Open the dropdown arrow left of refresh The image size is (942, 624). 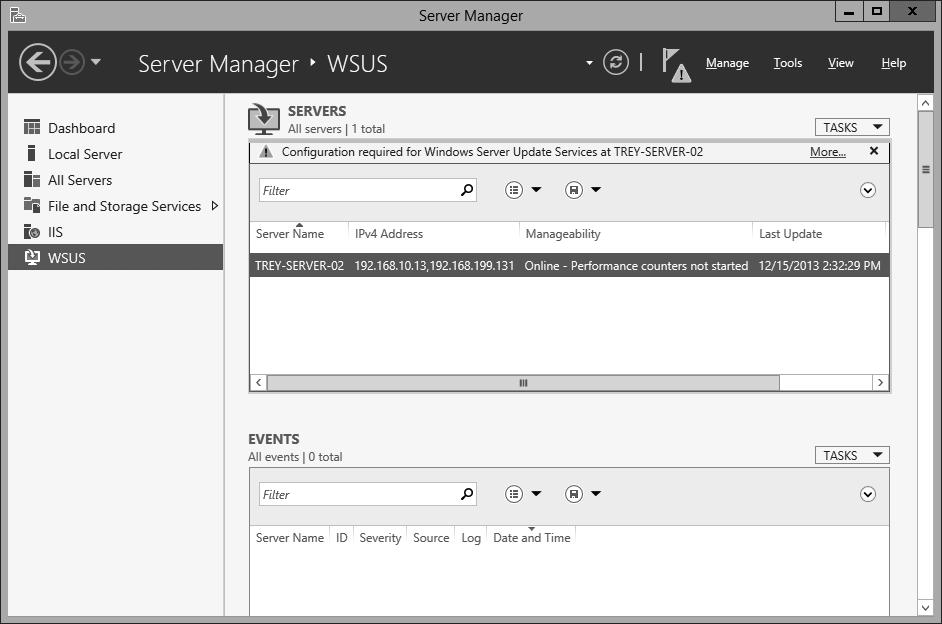(x=589, y=62)
